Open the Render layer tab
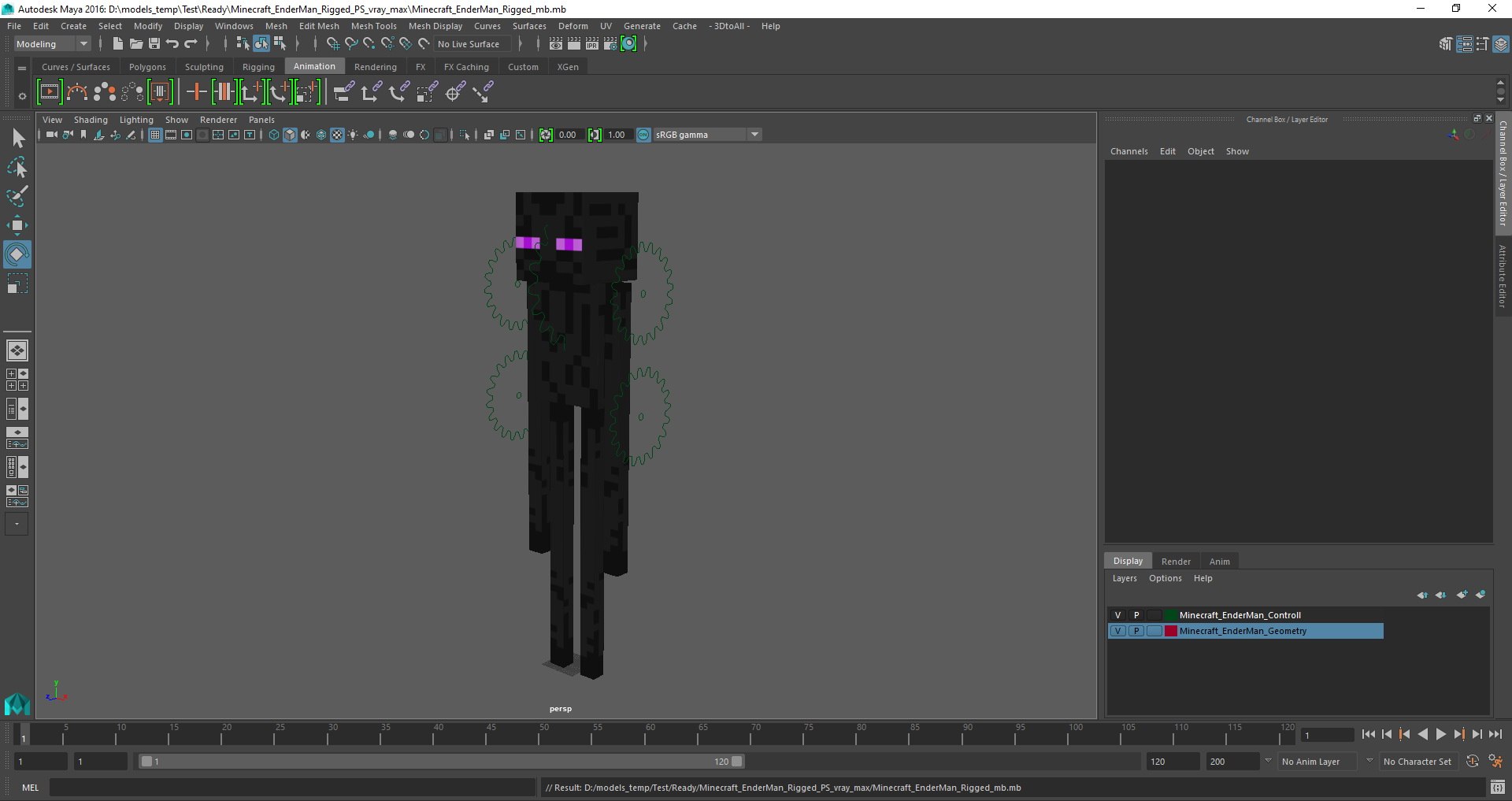The height and width of the screenshot is (801, 1512). (1176, 562)
